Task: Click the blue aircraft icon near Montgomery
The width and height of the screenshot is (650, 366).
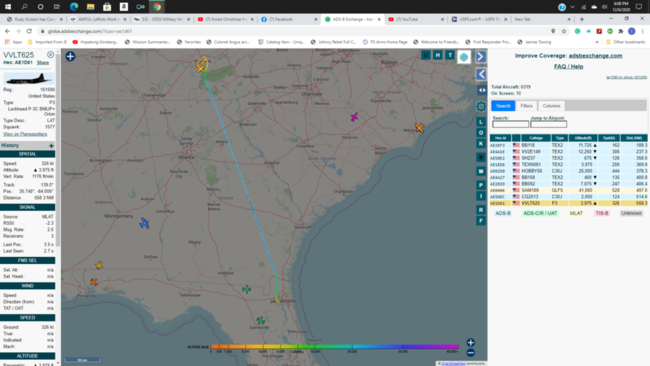Action: [144, 223]
